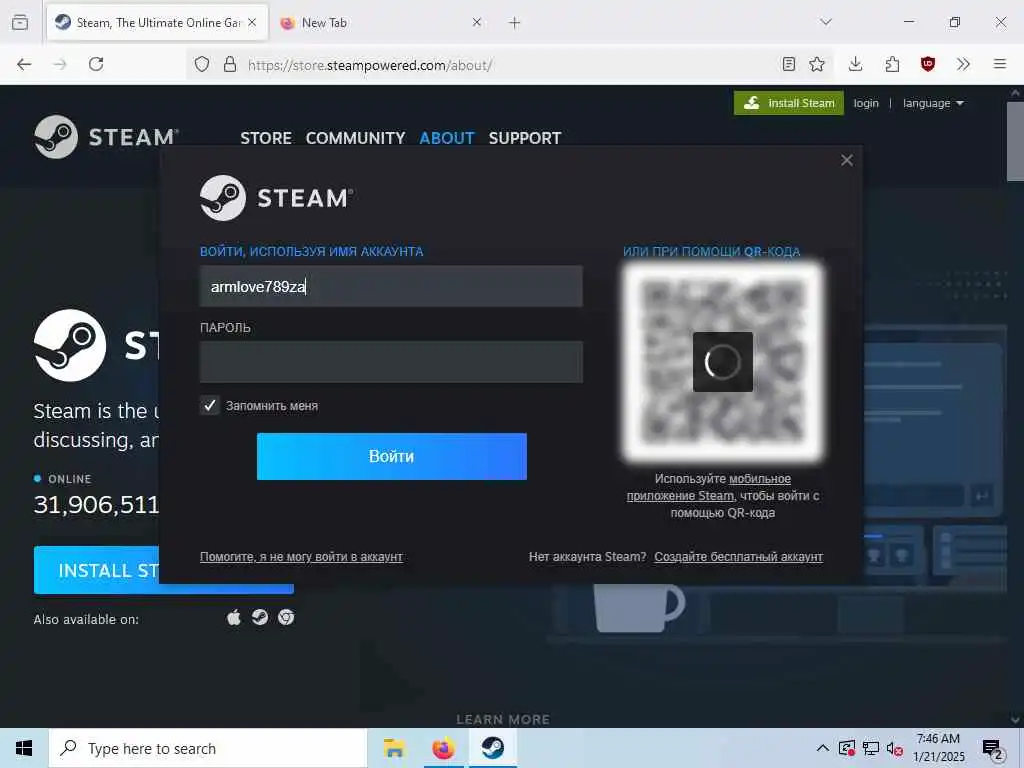1024x768 pixels.
Task: Open the Windows Start menu
Action: click(x=24, y=748)
